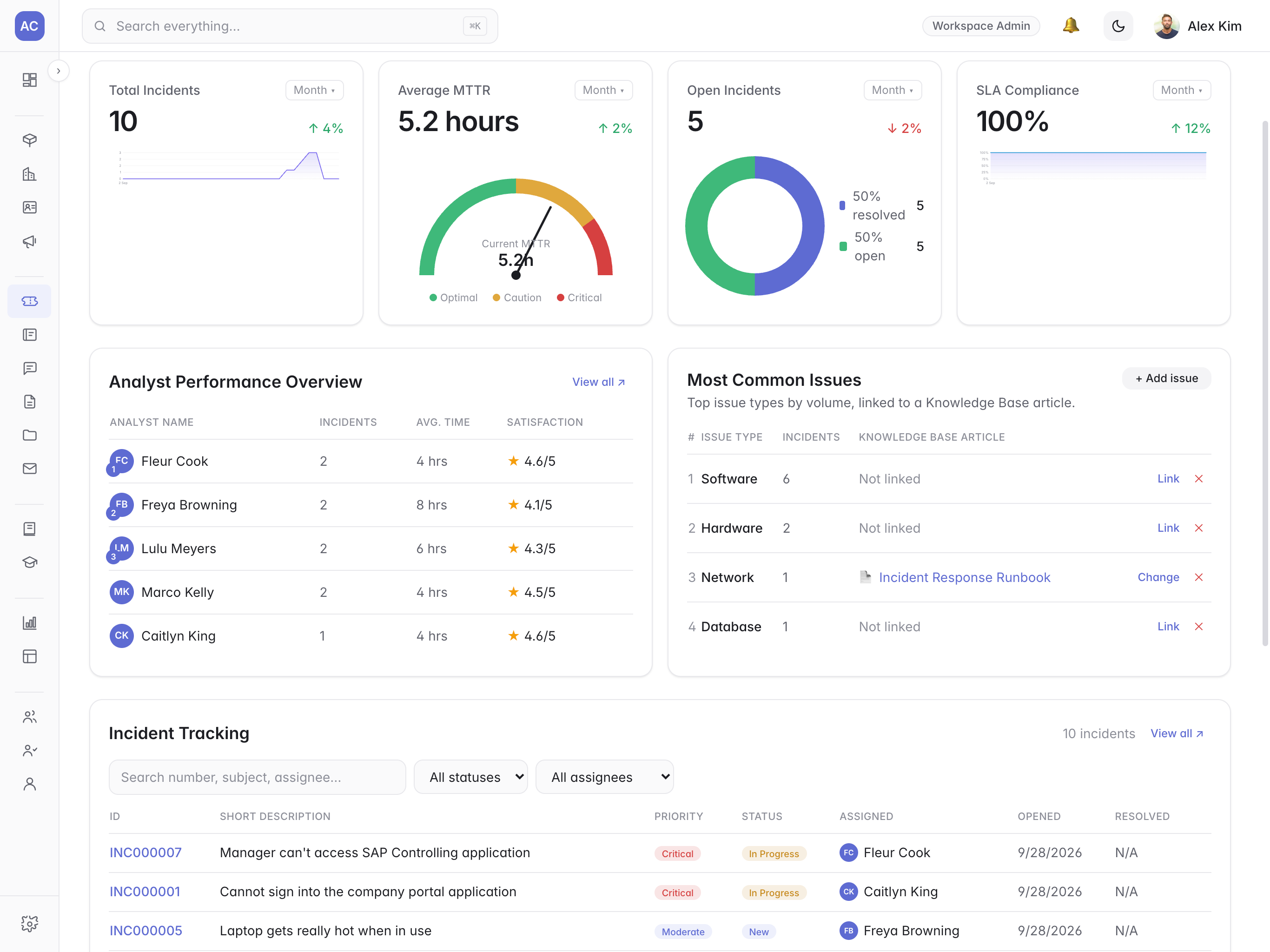Open the users group icon in sidebar
The width and height of the screenshot is (1270, 952).
coord(29,717)
